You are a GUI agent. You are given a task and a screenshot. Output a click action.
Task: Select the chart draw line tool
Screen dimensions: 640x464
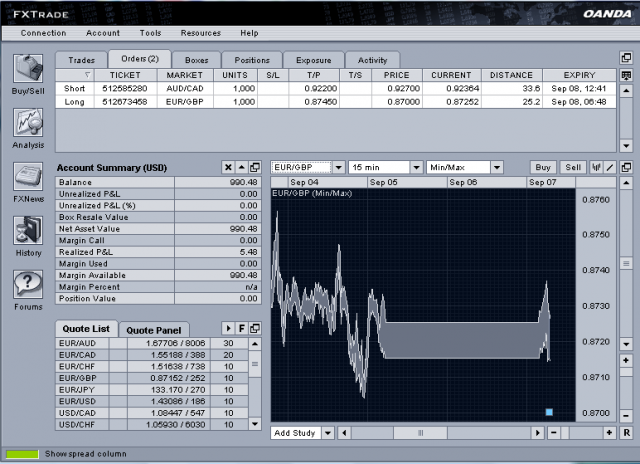pyautogui.click(x=610, y=167)
